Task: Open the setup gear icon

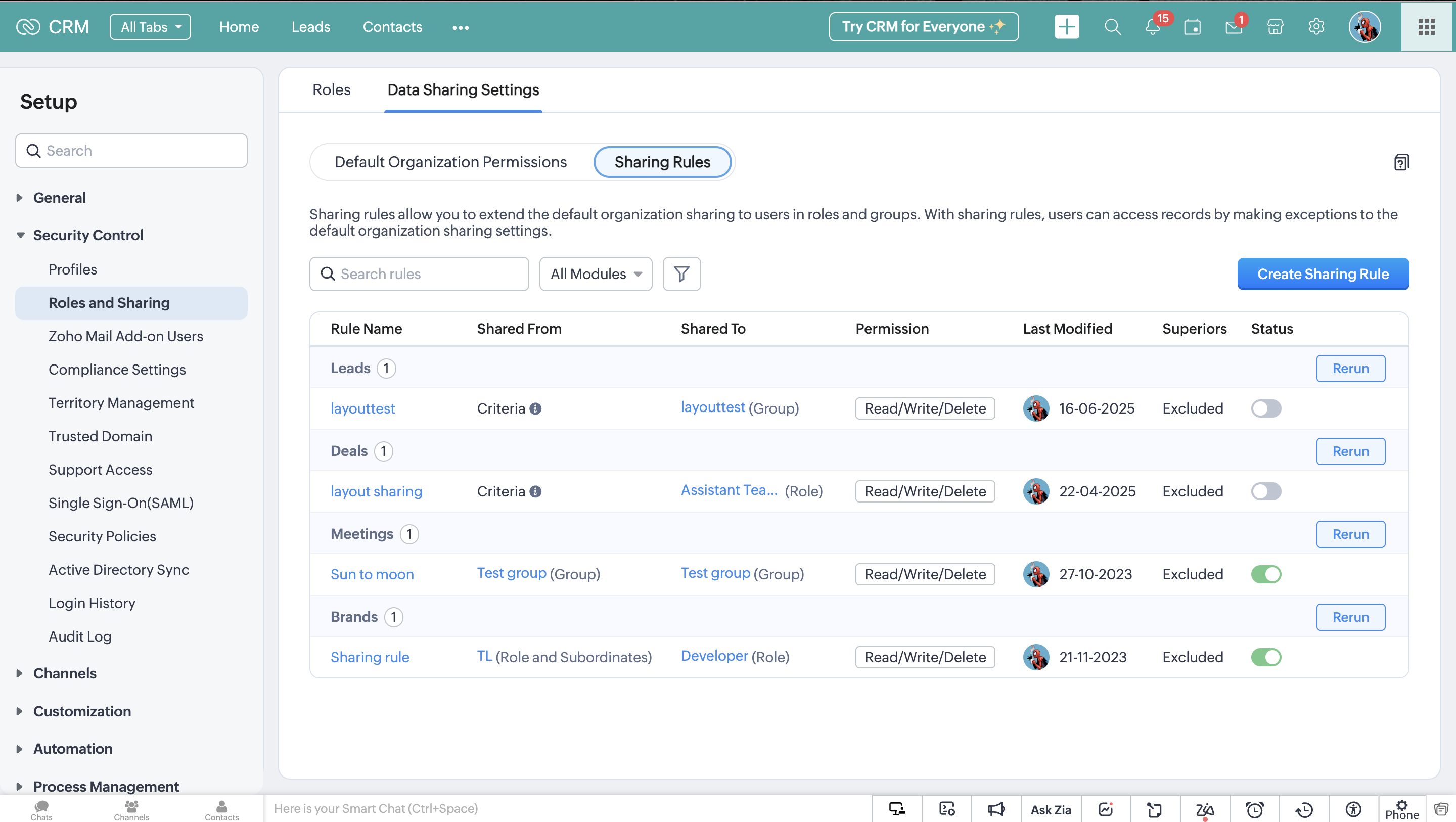Action: (x=1316, y=27)
